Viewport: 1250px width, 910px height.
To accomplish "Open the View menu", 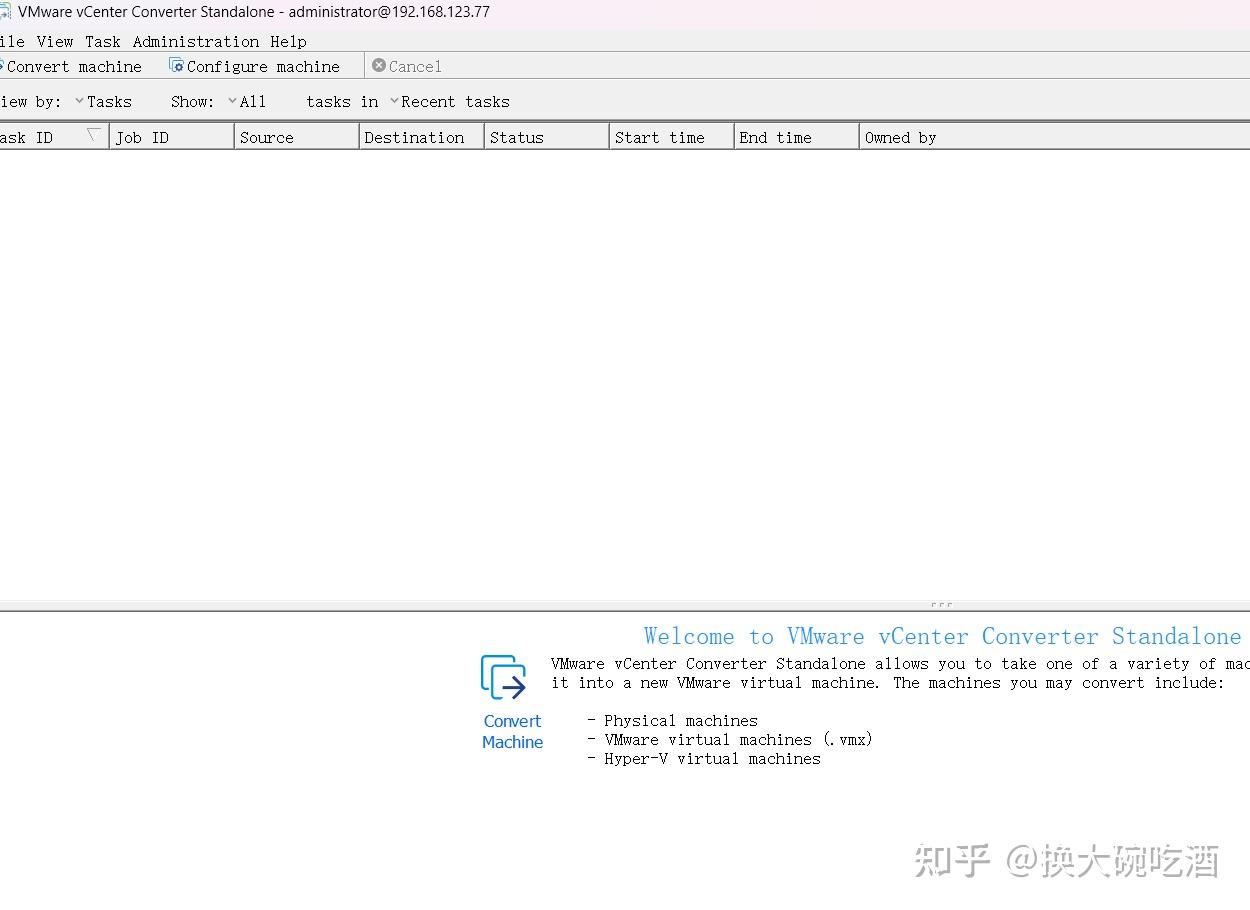I will pyautogui.click(x=55, y=41).
